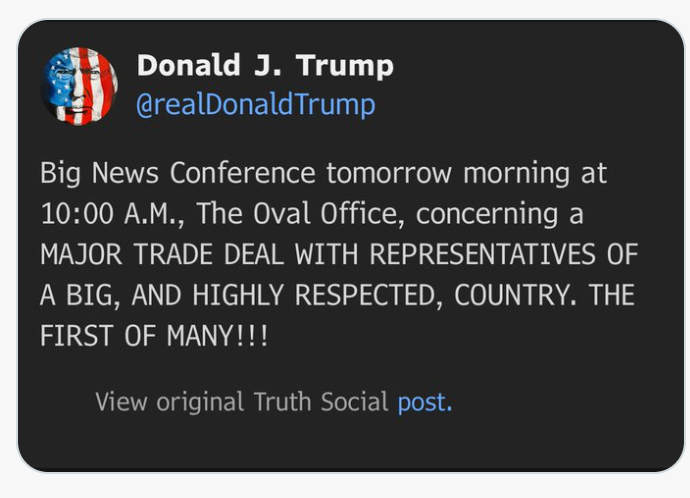This screenshot has width=690, height=498.
Task: Click the @realDonaldTrump handle
Action: [x=255, y=104]
